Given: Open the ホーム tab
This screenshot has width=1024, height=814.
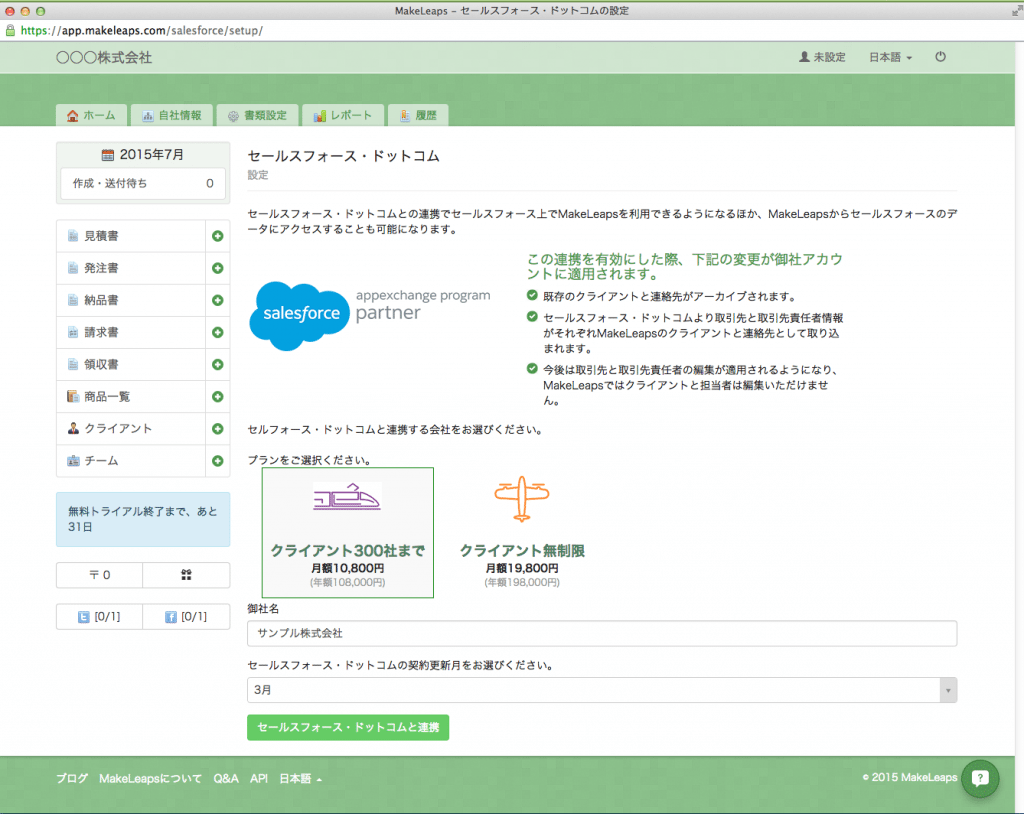Looking at the screenshot, I should click(x=91, y=115).
